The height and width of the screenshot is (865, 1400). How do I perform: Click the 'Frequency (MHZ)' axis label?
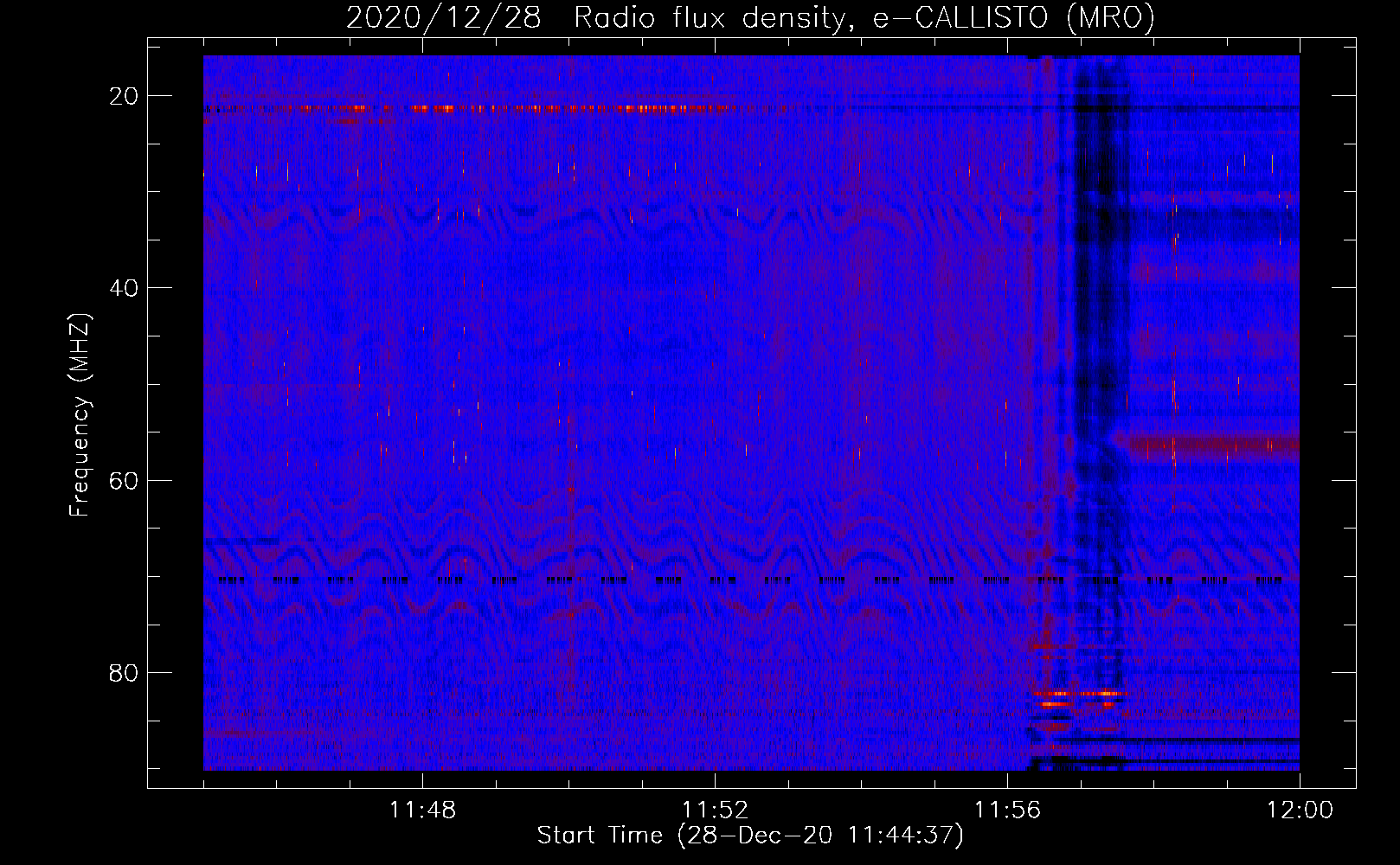80,415
